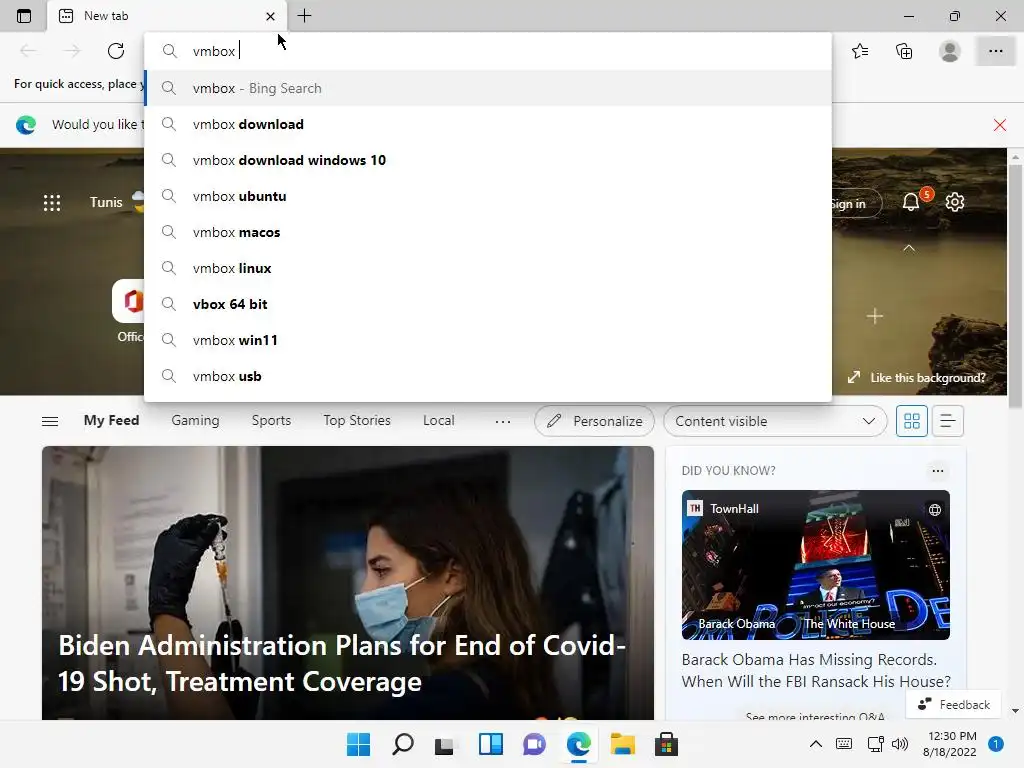
Task: Open the Windows Start menu
Action: tap(358, 744)
